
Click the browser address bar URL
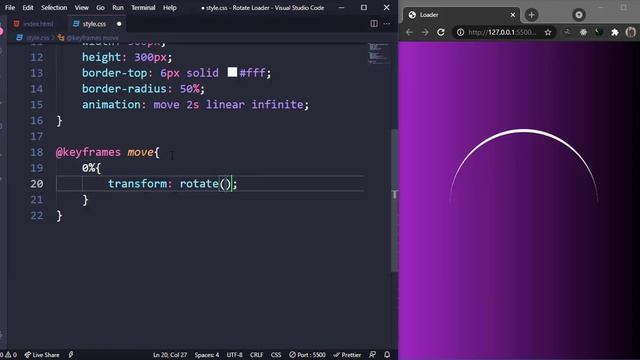(x=502, y=32)
